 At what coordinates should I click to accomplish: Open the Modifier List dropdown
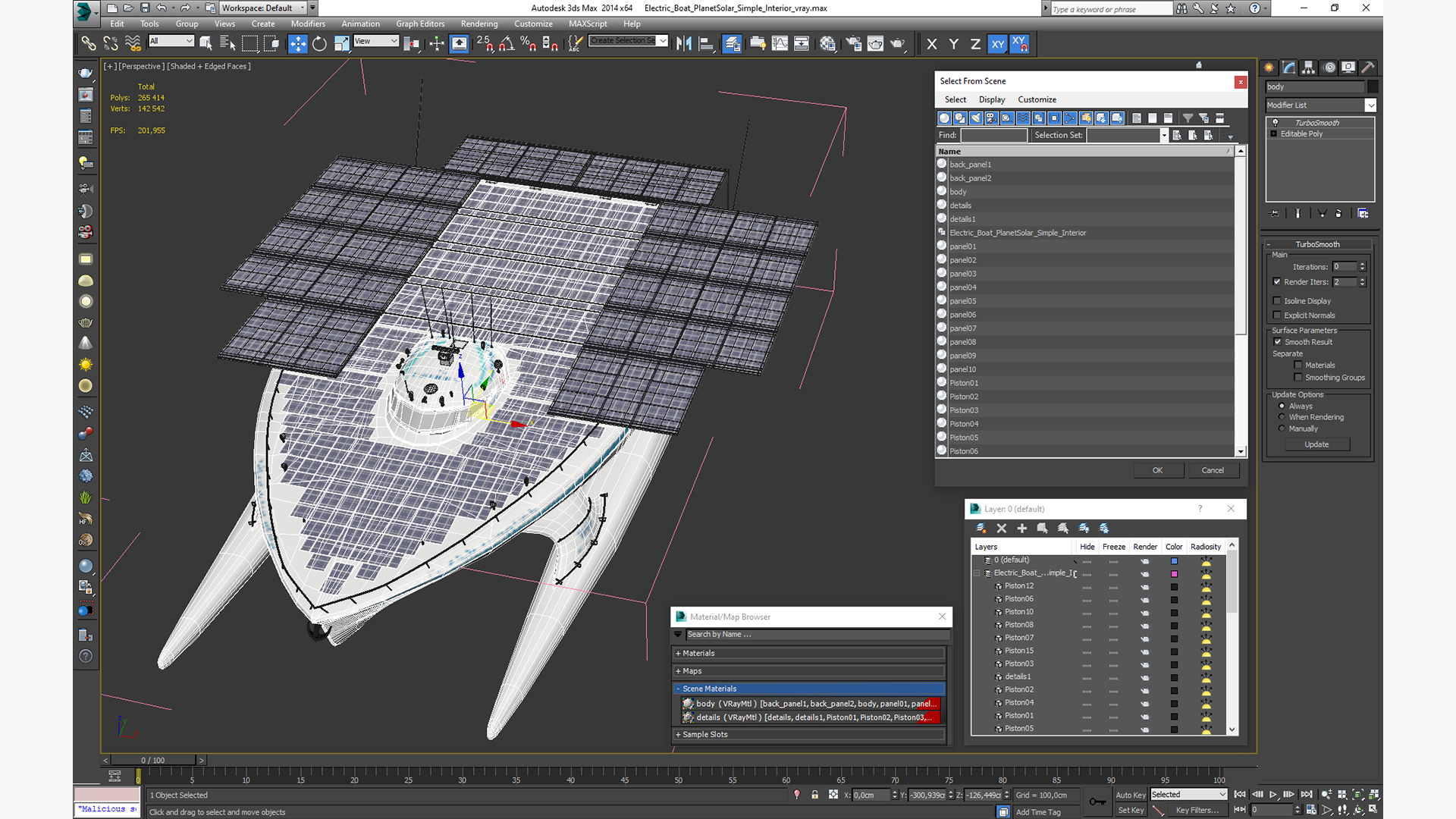(1370, 105)
